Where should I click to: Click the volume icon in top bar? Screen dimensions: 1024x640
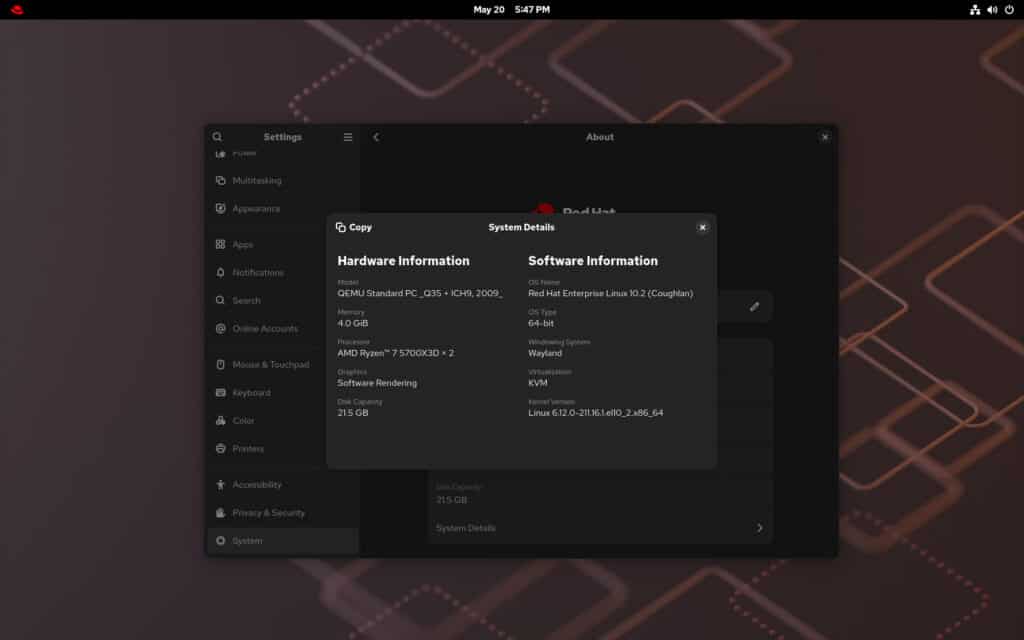[x=992, y=10]
